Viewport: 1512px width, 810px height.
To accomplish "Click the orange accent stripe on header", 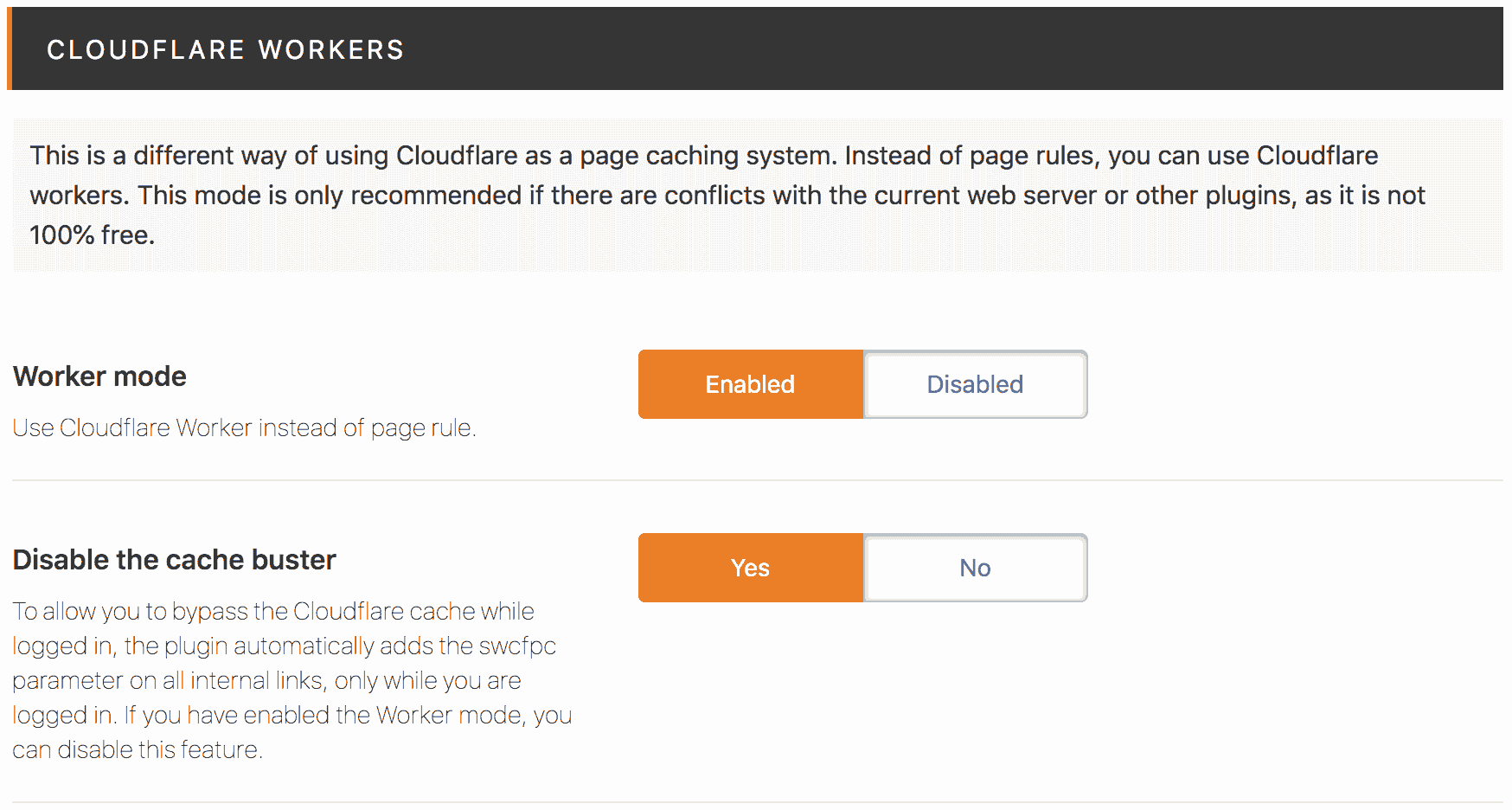I will point(10,48).
